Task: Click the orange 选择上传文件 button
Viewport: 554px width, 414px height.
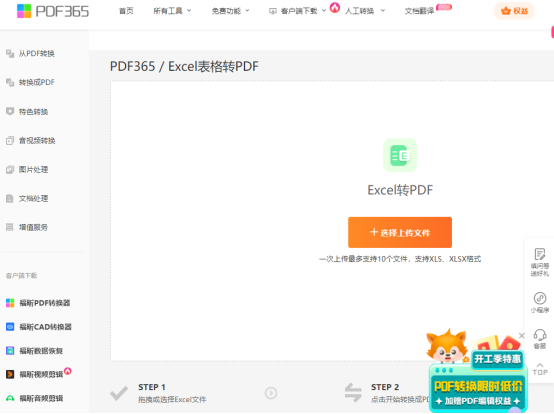Action: tap(400, 232)
